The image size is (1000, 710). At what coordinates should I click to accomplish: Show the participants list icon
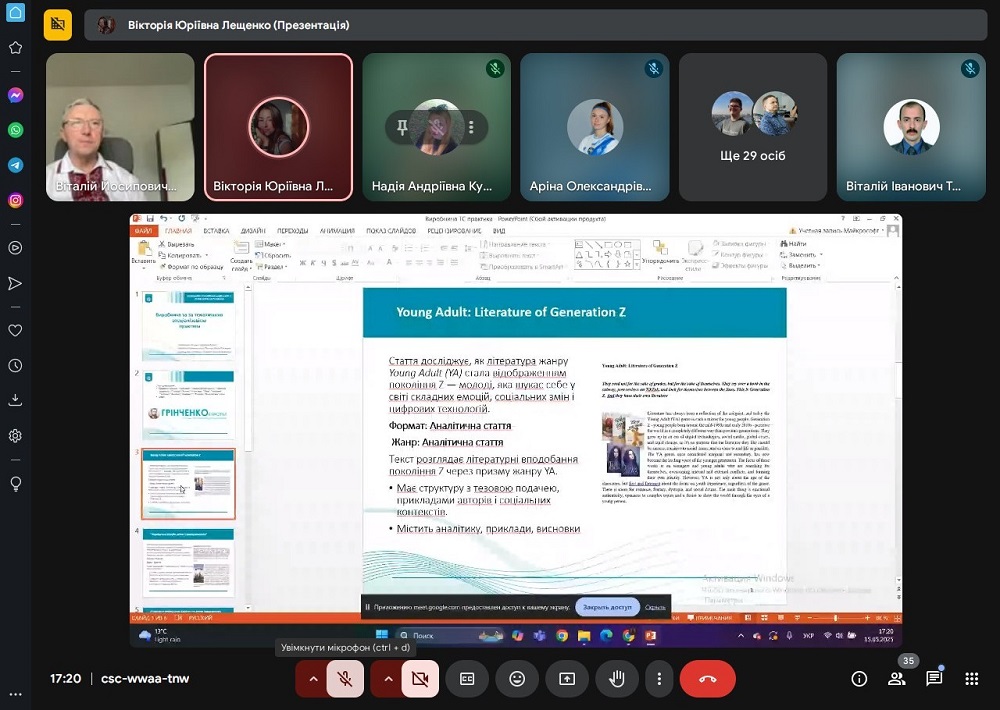[x=896, y=678]
